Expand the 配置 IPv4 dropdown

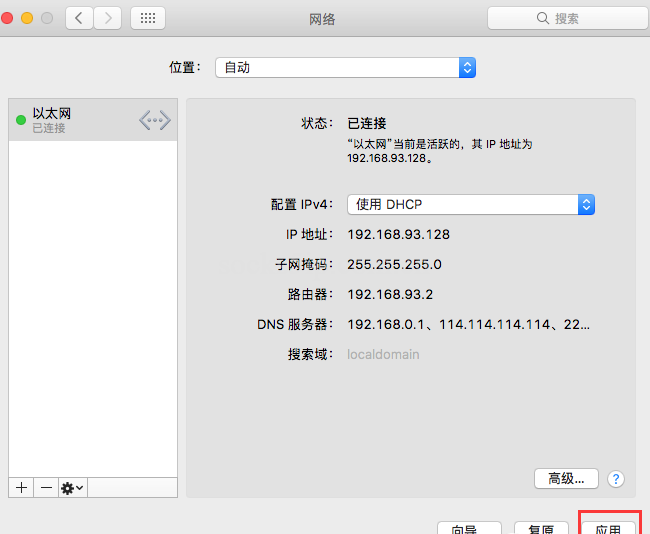[470, 204]
